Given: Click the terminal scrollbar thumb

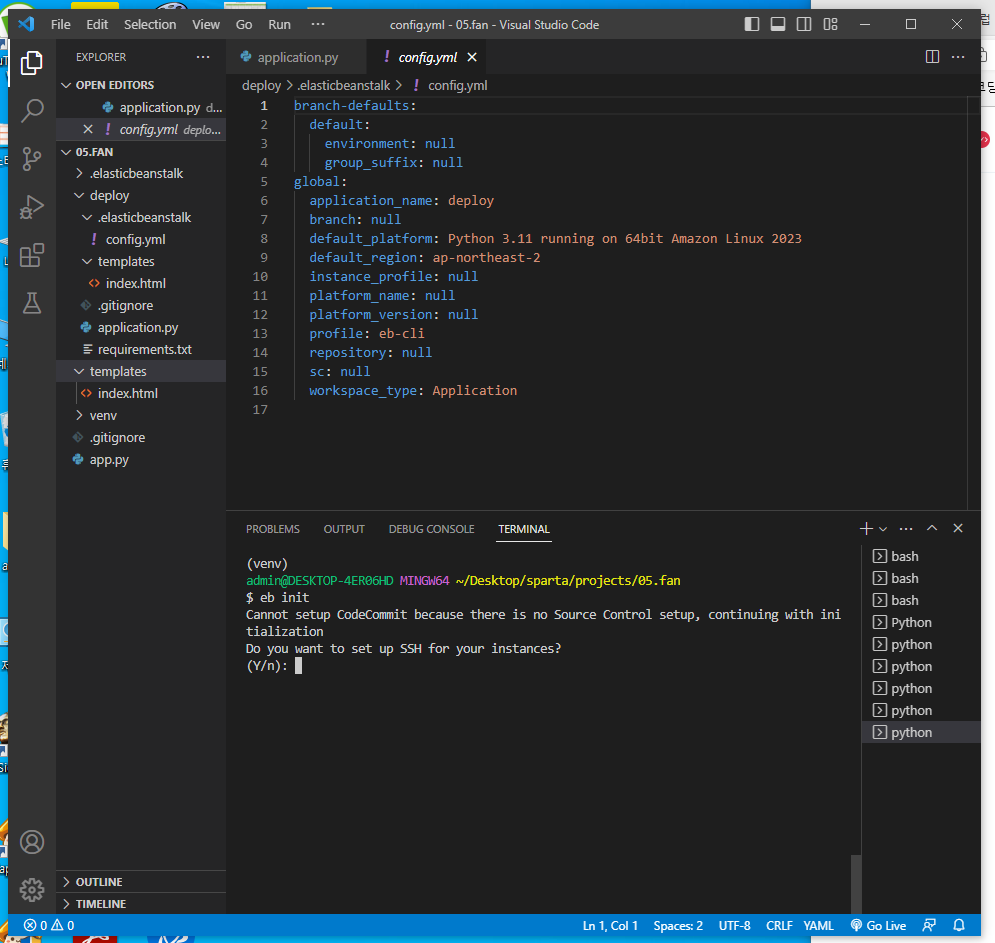Looking at the screenshot, I should point(856,884).
